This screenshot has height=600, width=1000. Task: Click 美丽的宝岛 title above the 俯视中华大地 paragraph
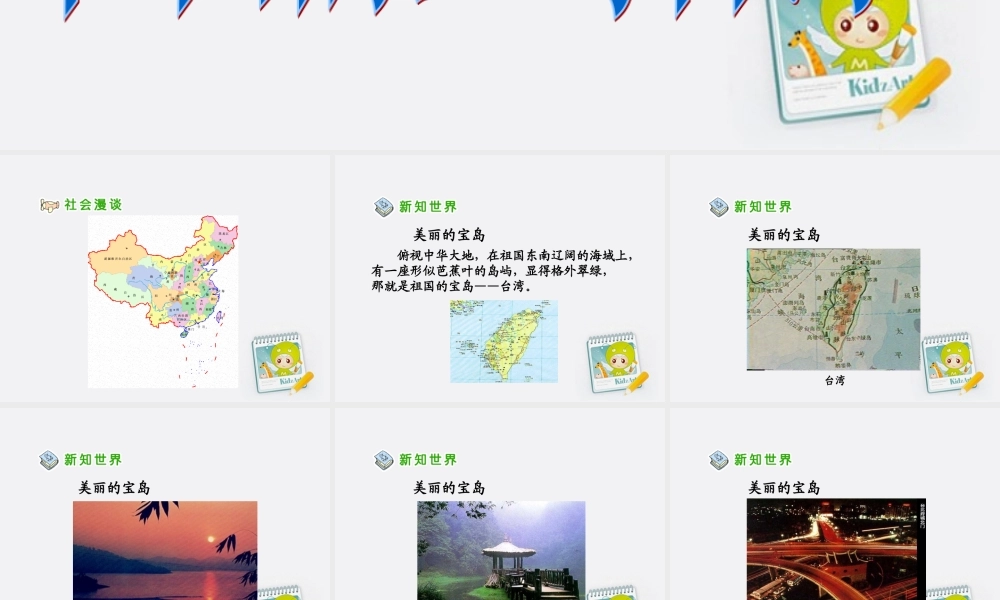click(x=450, y=235)
